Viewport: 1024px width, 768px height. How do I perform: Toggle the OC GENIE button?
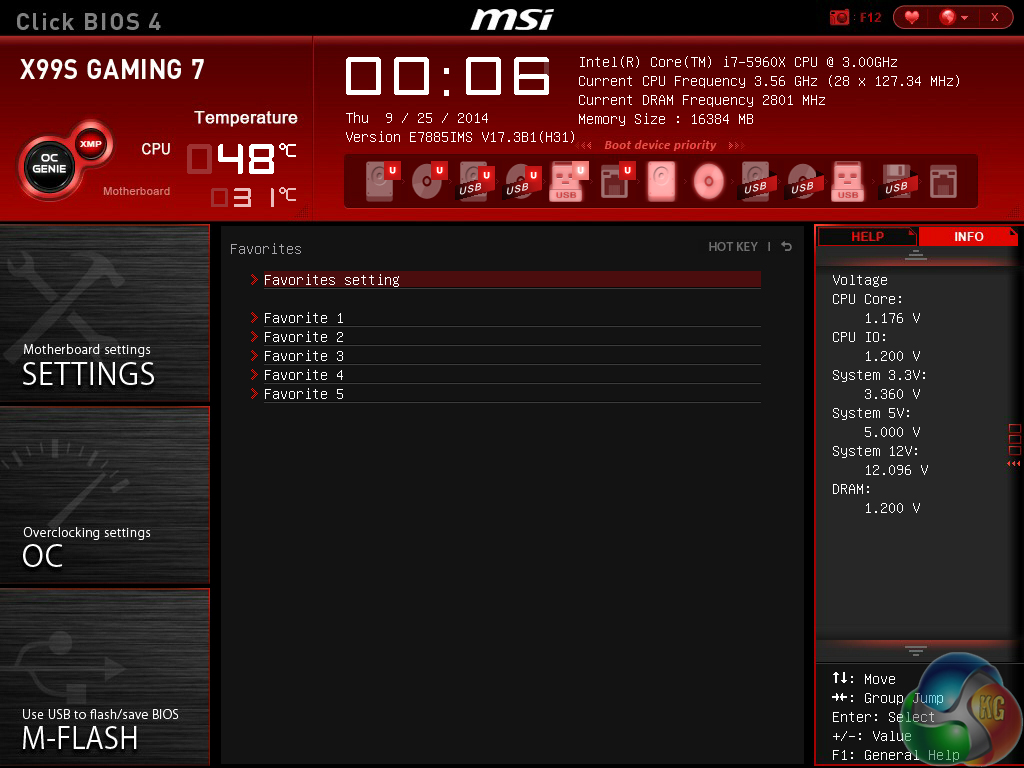pyautogui.click(x=49, y=163)
